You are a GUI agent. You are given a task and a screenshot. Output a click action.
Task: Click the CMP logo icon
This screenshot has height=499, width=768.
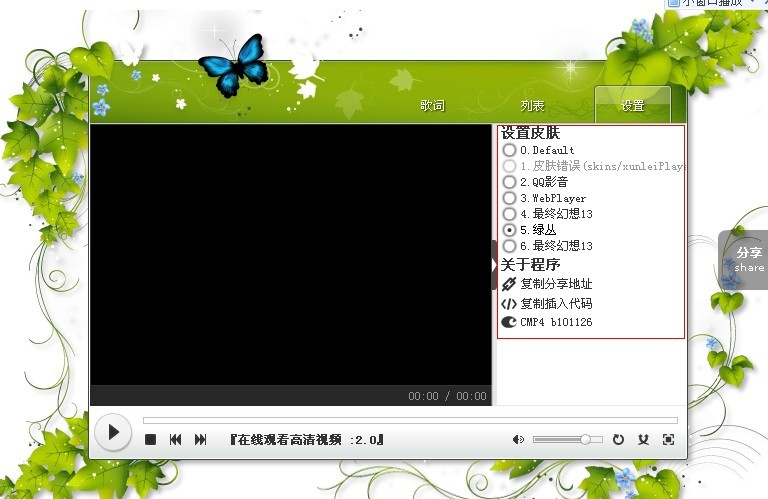[x=509, y=322]
